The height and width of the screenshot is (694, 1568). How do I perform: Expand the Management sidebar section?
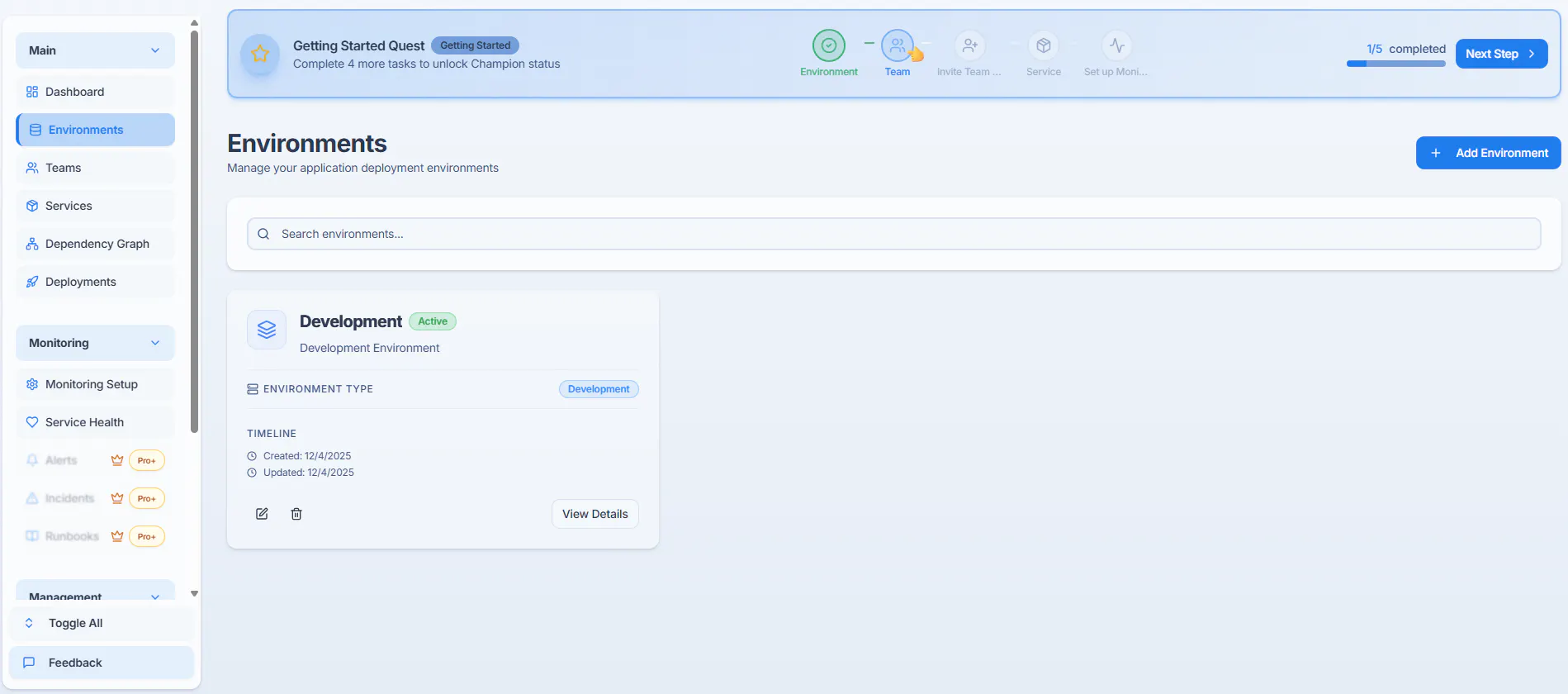click(x=95, y=591)
